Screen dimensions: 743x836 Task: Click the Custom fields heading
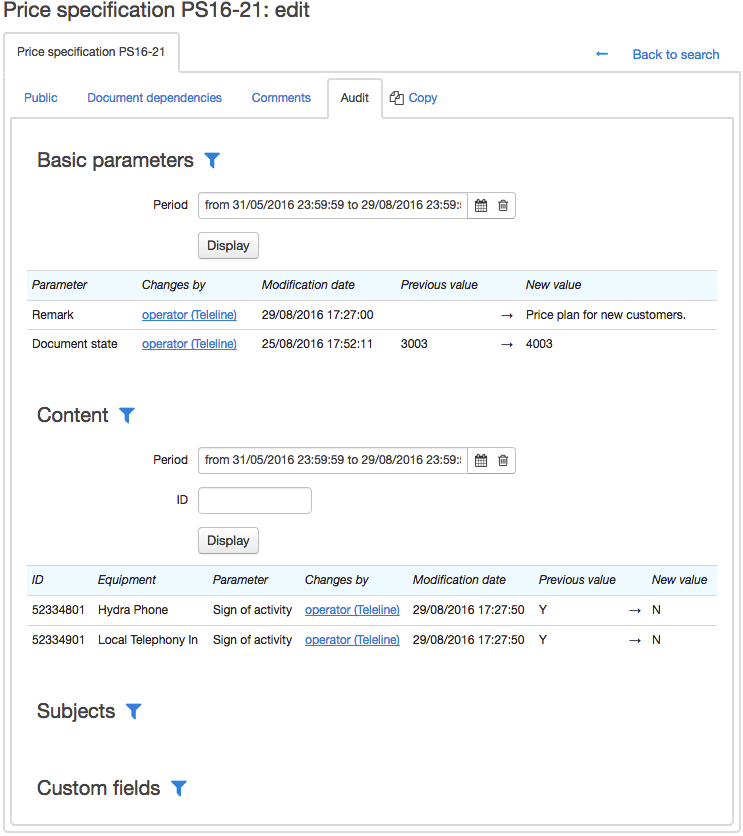coord(99,788)
